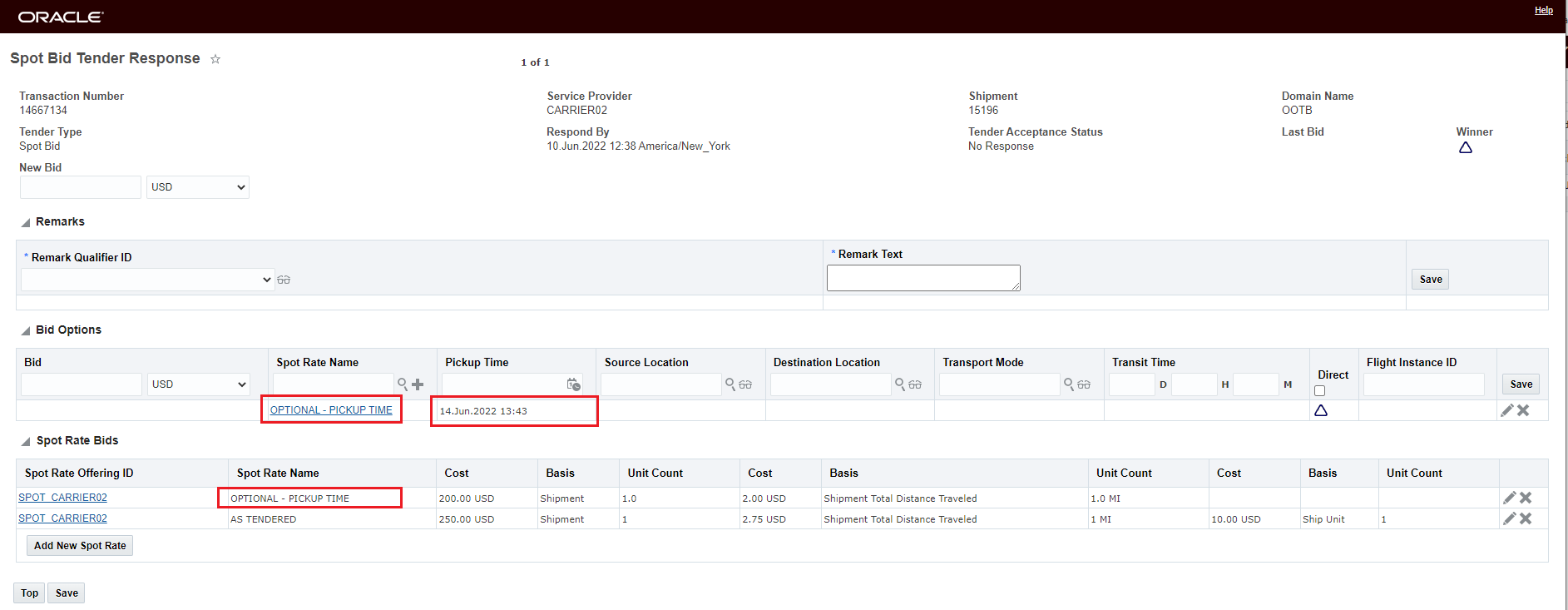This screenshot has width=1568, height=610.
Task: Select the 14.Jun.2022 13:43 pickup time value
Action: (x=483, y=411)
